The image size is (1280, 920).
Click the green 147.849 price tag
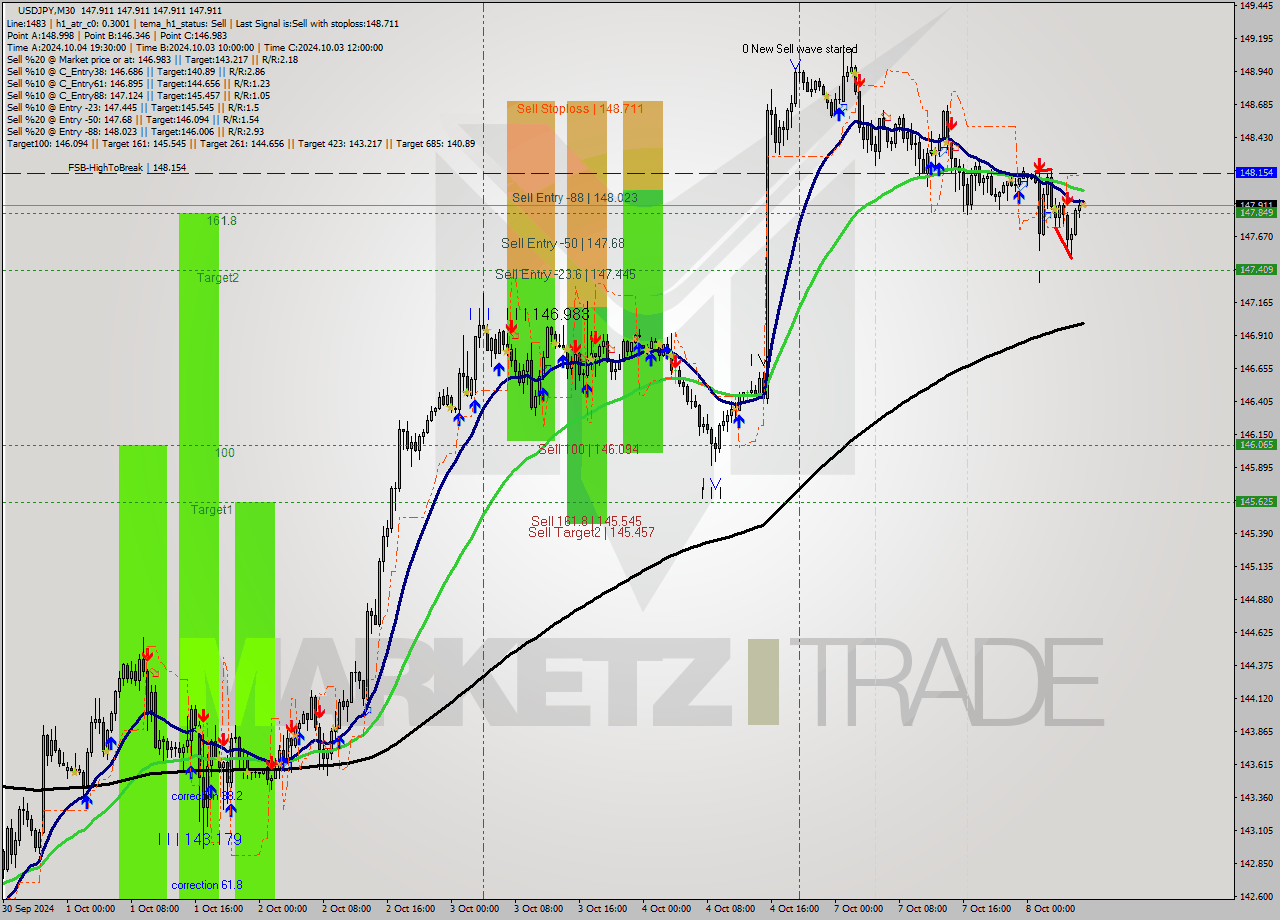pos(1256,212)
